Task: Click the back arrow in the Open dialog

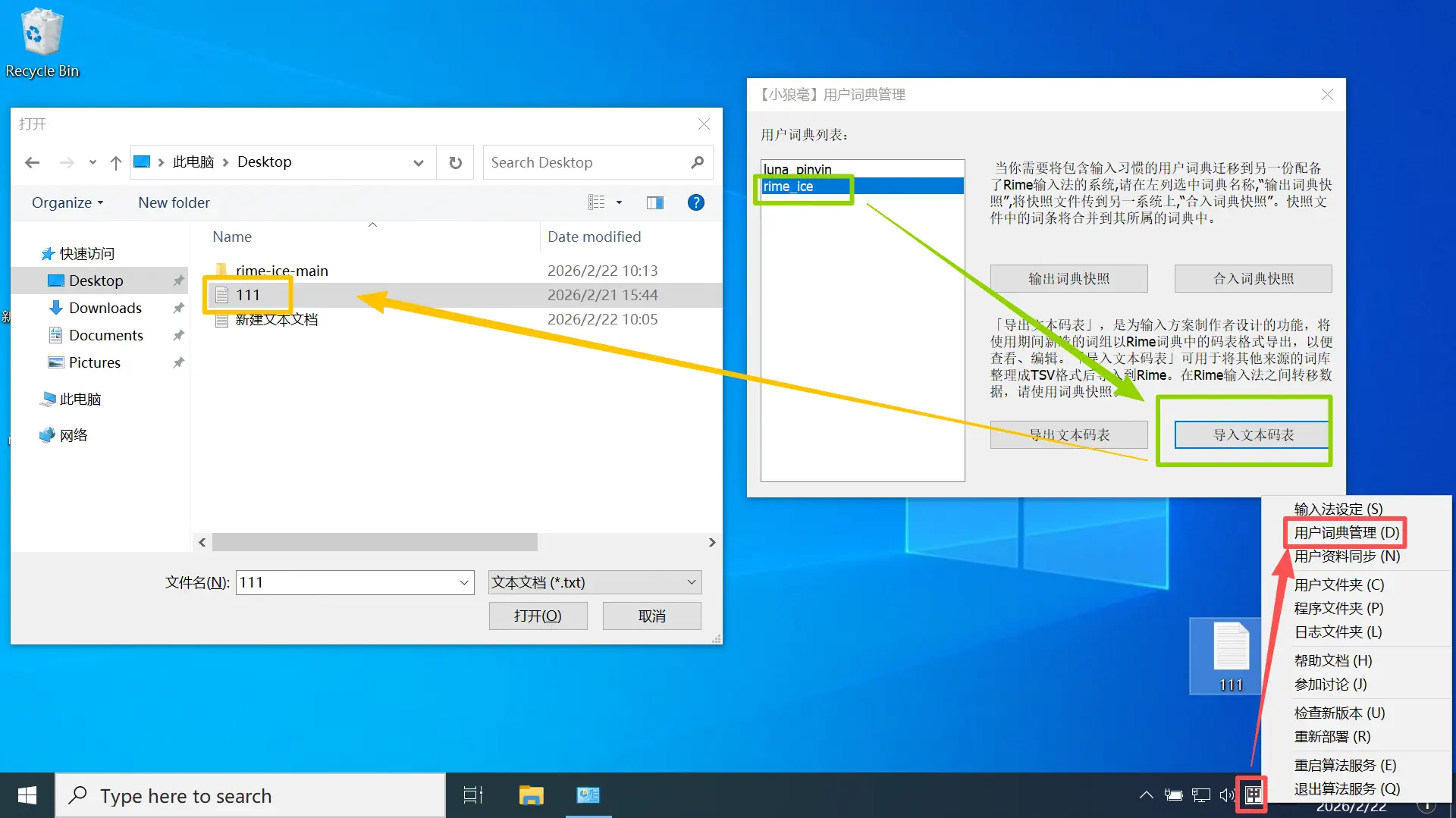Action: (32, 162)
